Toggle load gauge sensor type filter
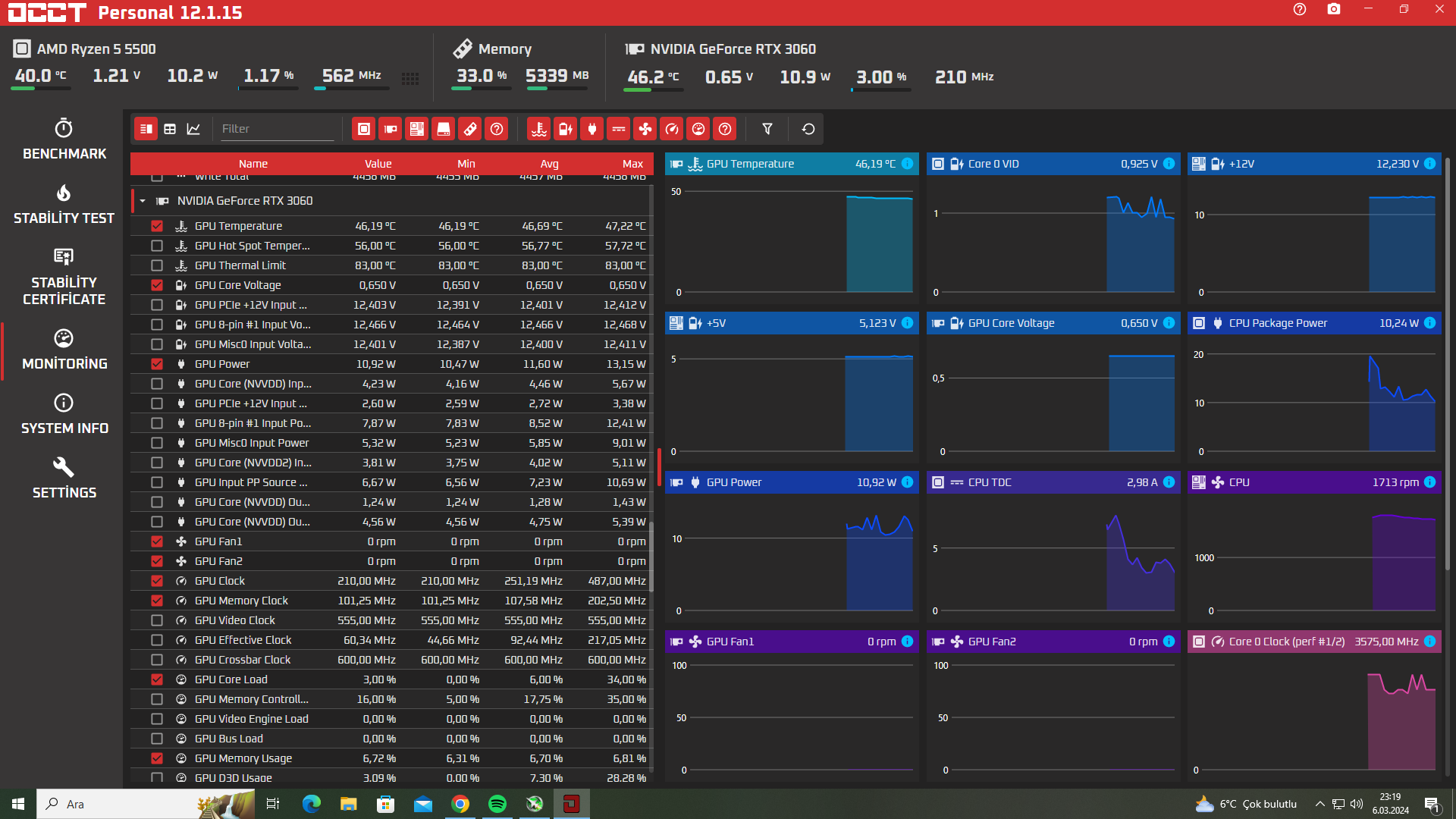1456x819 pixels. coord(698,129)
